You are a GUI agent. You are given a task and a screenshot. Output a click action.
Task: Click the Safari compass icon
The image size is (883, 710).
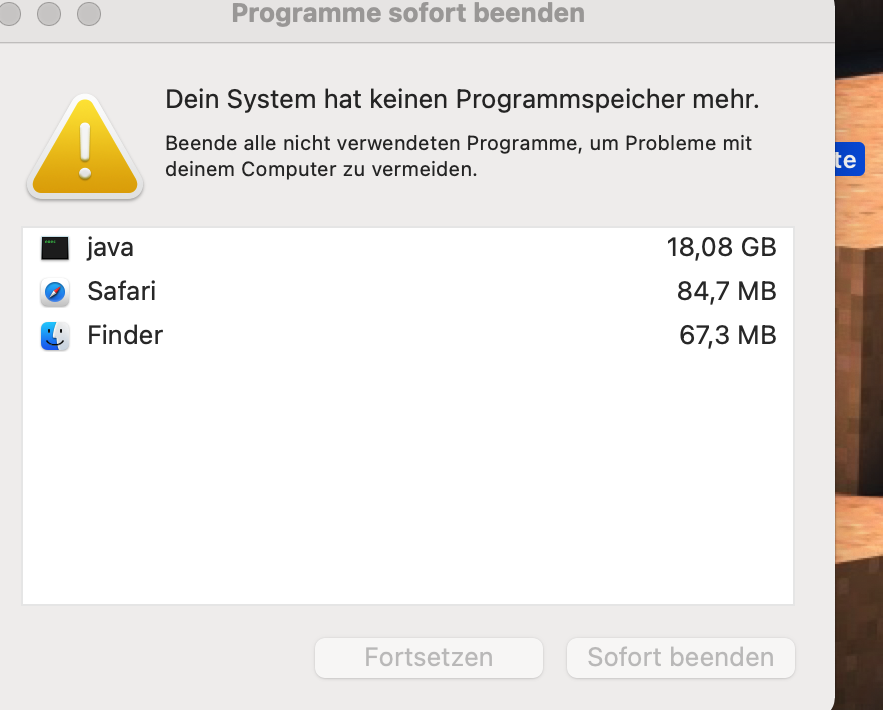click(55, 292)
